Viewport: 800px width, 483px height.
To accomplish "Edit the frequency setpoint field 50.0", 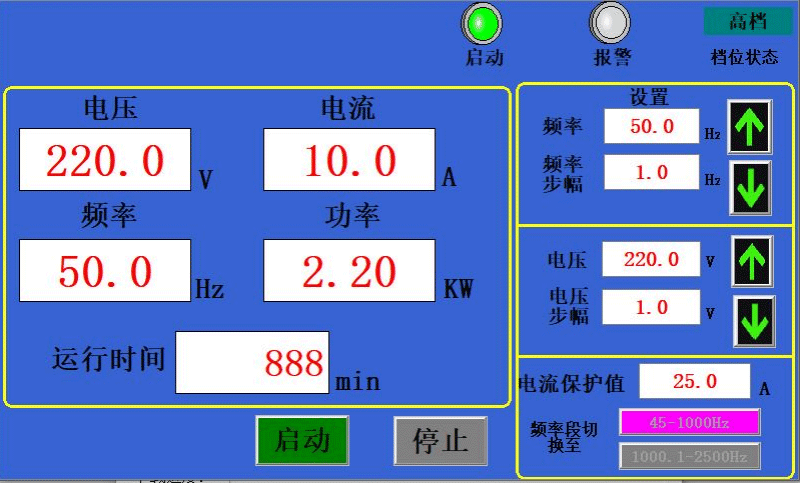I will coord(652,126).
